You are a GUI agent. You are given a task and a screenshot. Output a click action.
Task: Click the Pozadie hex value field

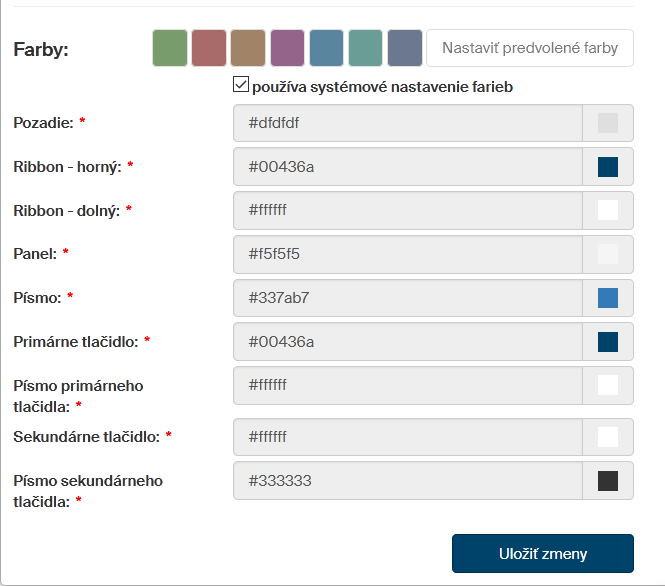(407, 123)
